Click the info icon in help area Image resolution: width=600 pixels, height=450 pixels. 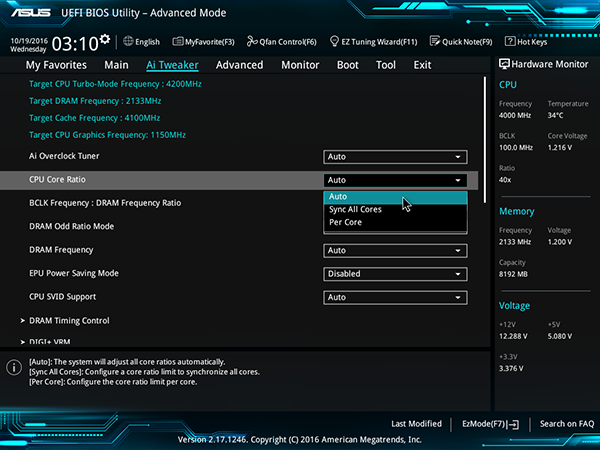coord(14,368)
